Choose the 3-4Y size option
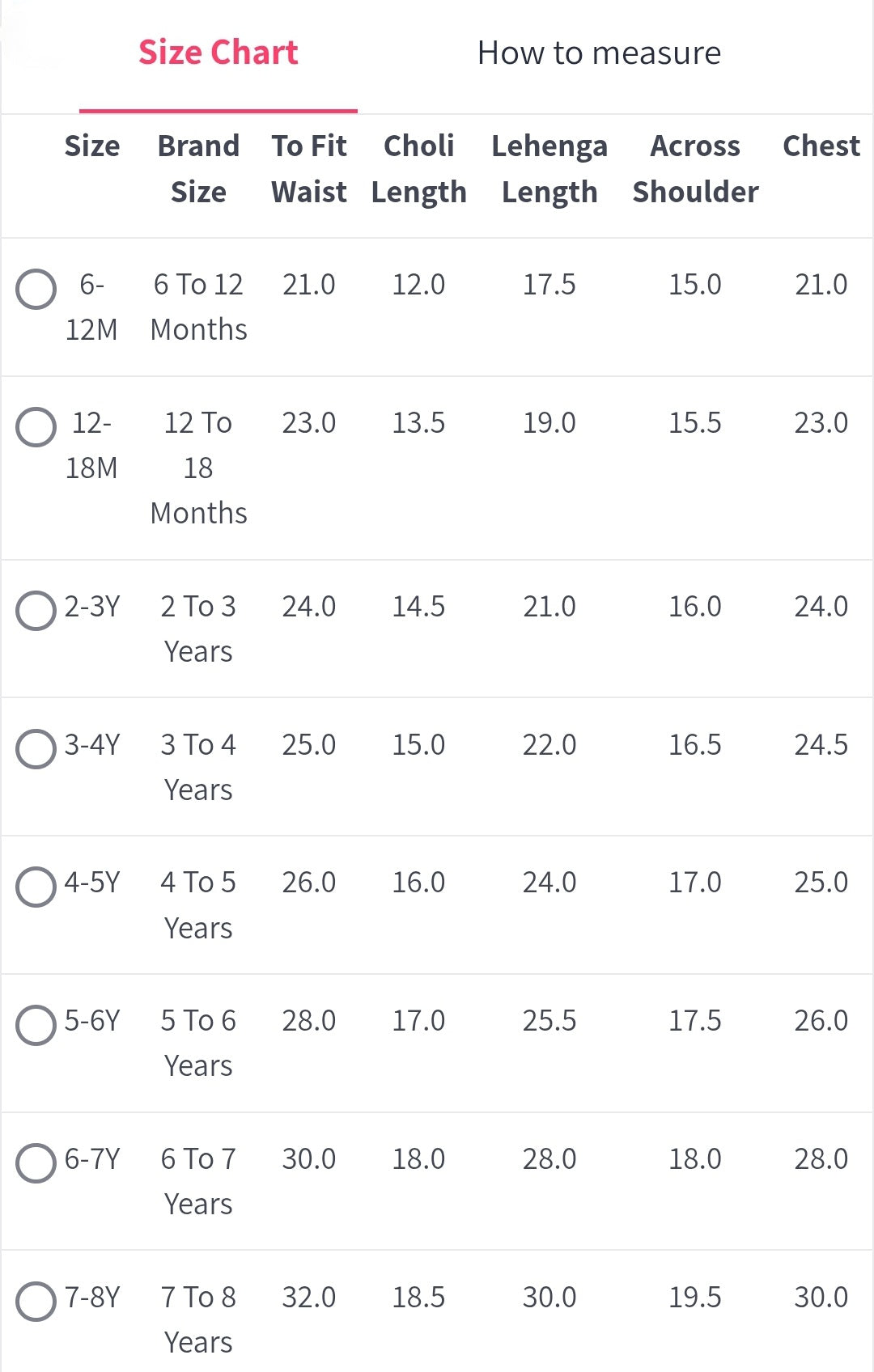The width and height of the screenshot is (874, 1372). (36, 749)
